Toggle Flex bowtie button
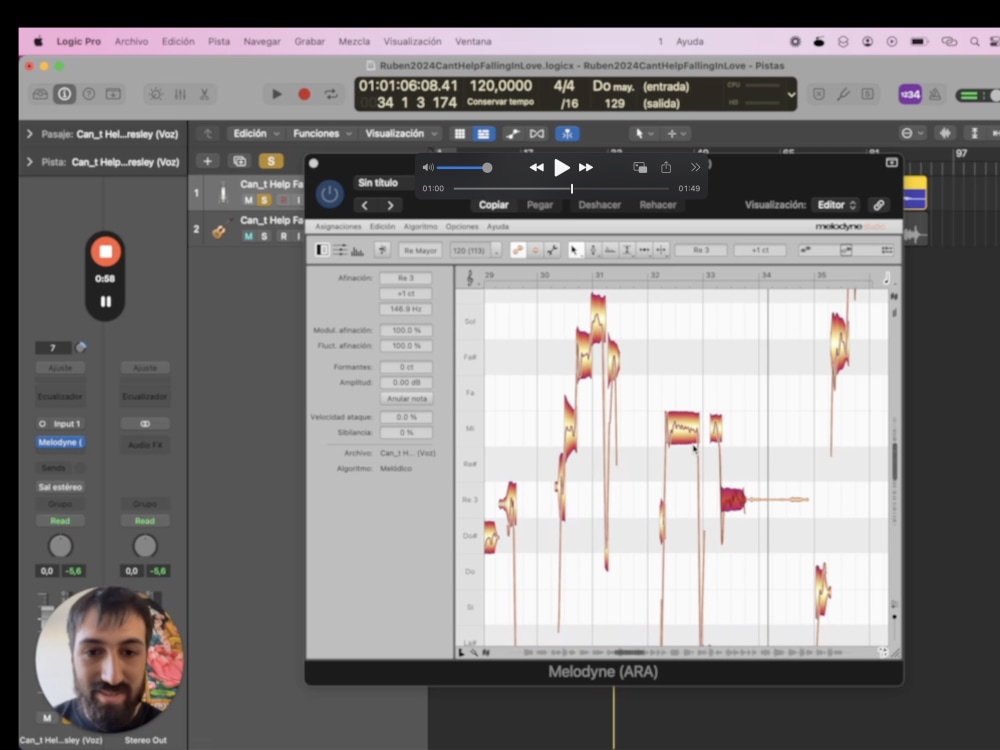1000x750 pixels. pos(537,133)
